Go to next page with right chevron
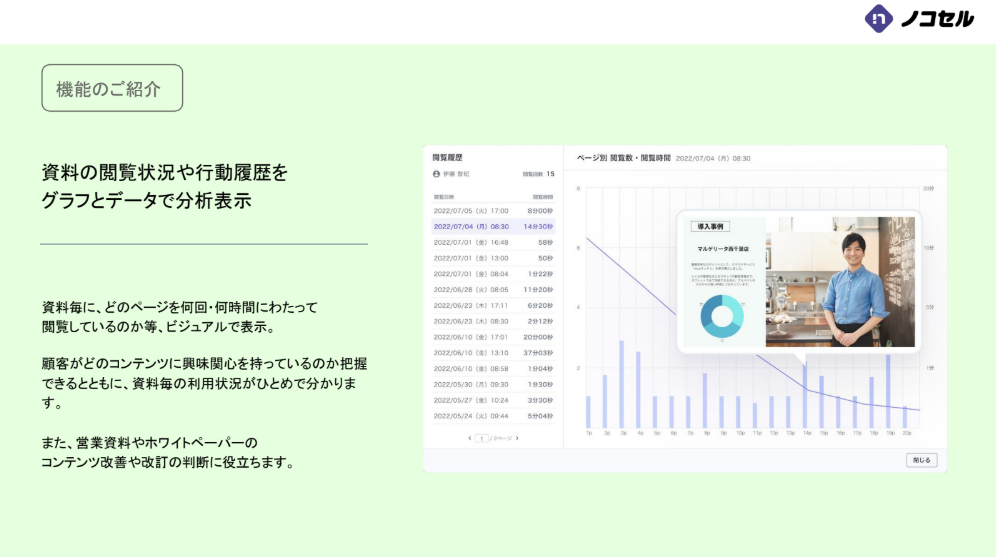 (x=517, y=438)
